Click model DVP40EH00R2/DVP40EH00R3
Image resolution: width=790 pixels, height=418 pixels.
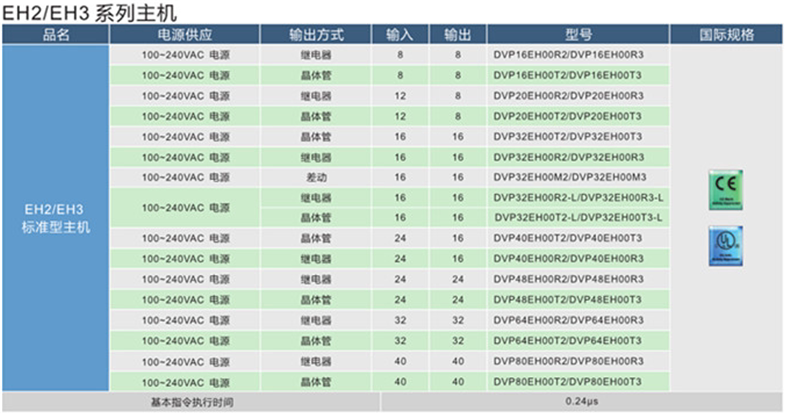tap(568, 259)
